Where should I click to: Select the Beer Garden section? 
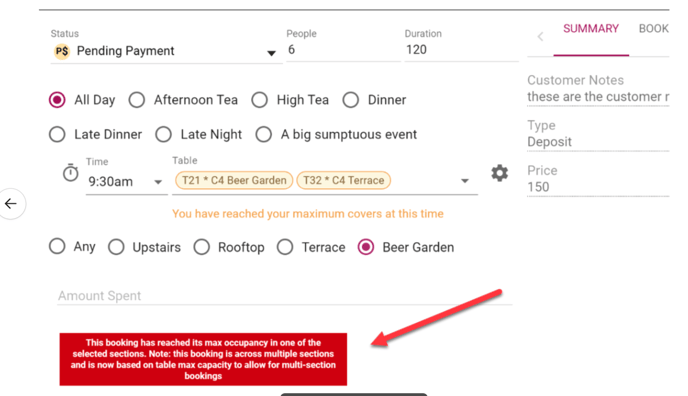[x=366, y=247]
